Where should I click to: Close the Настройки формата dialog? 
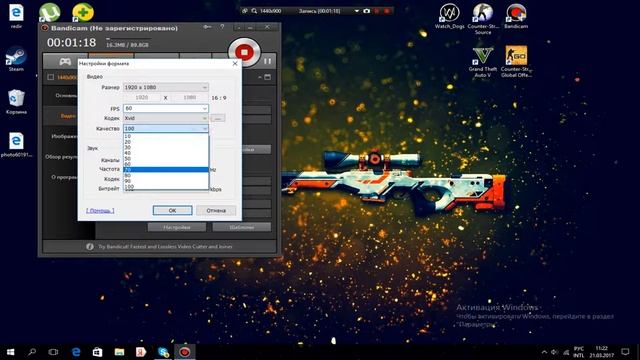tap(235, 64)
